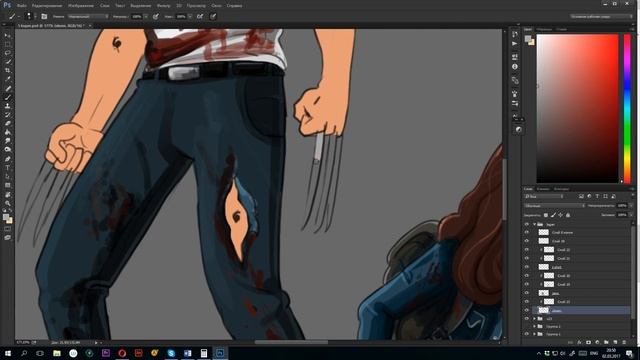Toggle lock position icon
The height and width of the screenshot is (360, 640).
tap(560, 215)
